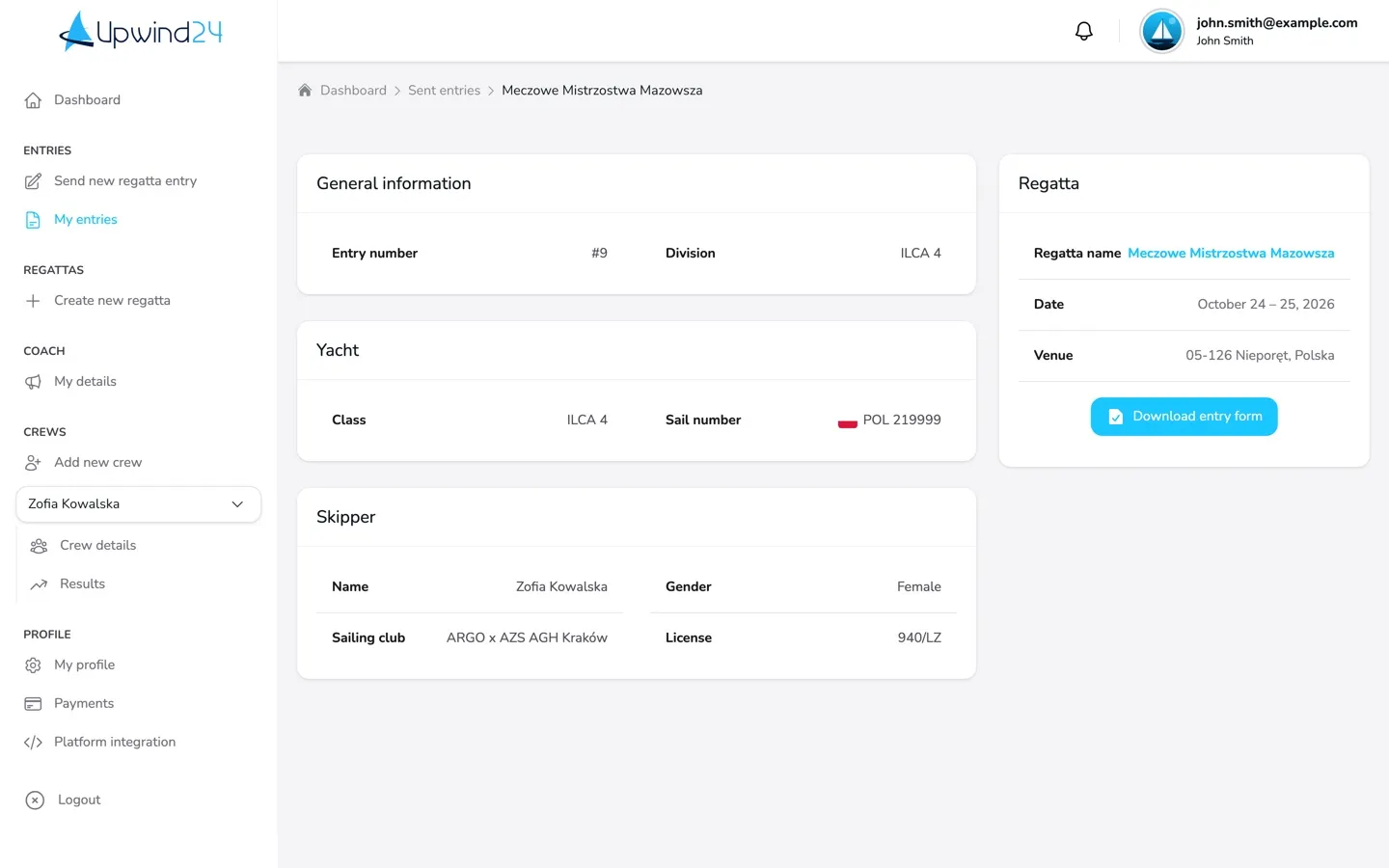1389x868 pixels.
Task: Click the plus icon for Create new regatta
Action: tap(33, 301)
